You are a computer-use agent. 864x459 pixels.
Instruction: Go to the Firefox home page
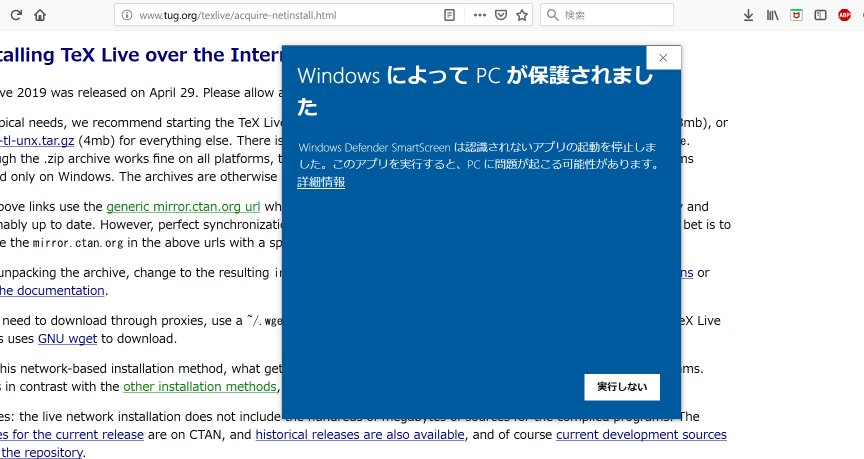[x=40, y=15]
